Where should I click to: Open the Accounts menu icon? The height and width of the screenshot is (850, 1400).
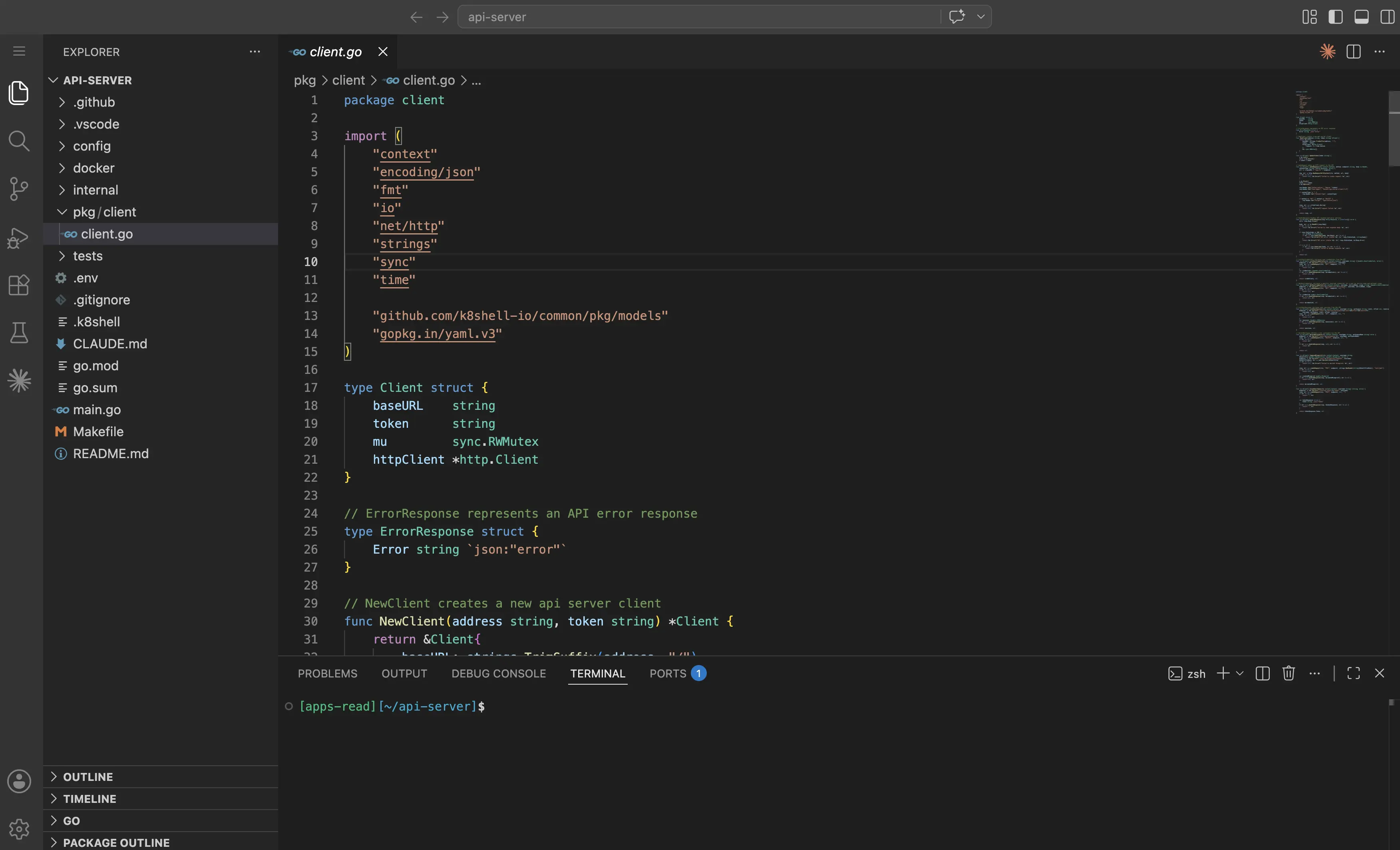click(19, 781)
